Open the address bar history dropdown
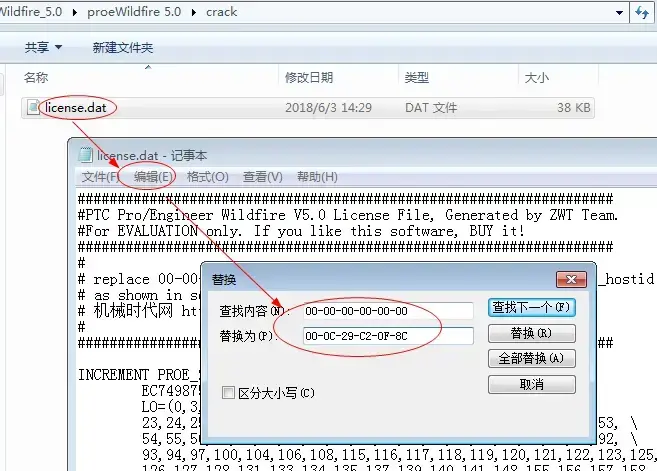Image resolution: width=657 pixels, height=471 pixels. (x=619, y=13)
